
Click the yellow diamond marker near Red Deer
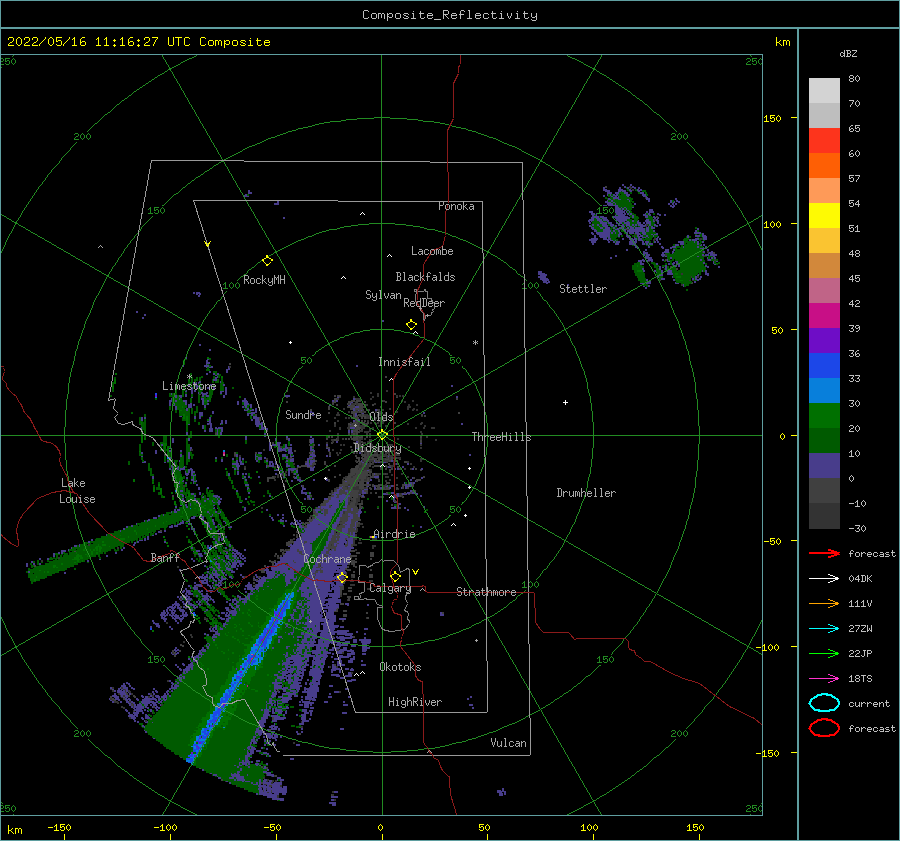[x=412, y=325]
